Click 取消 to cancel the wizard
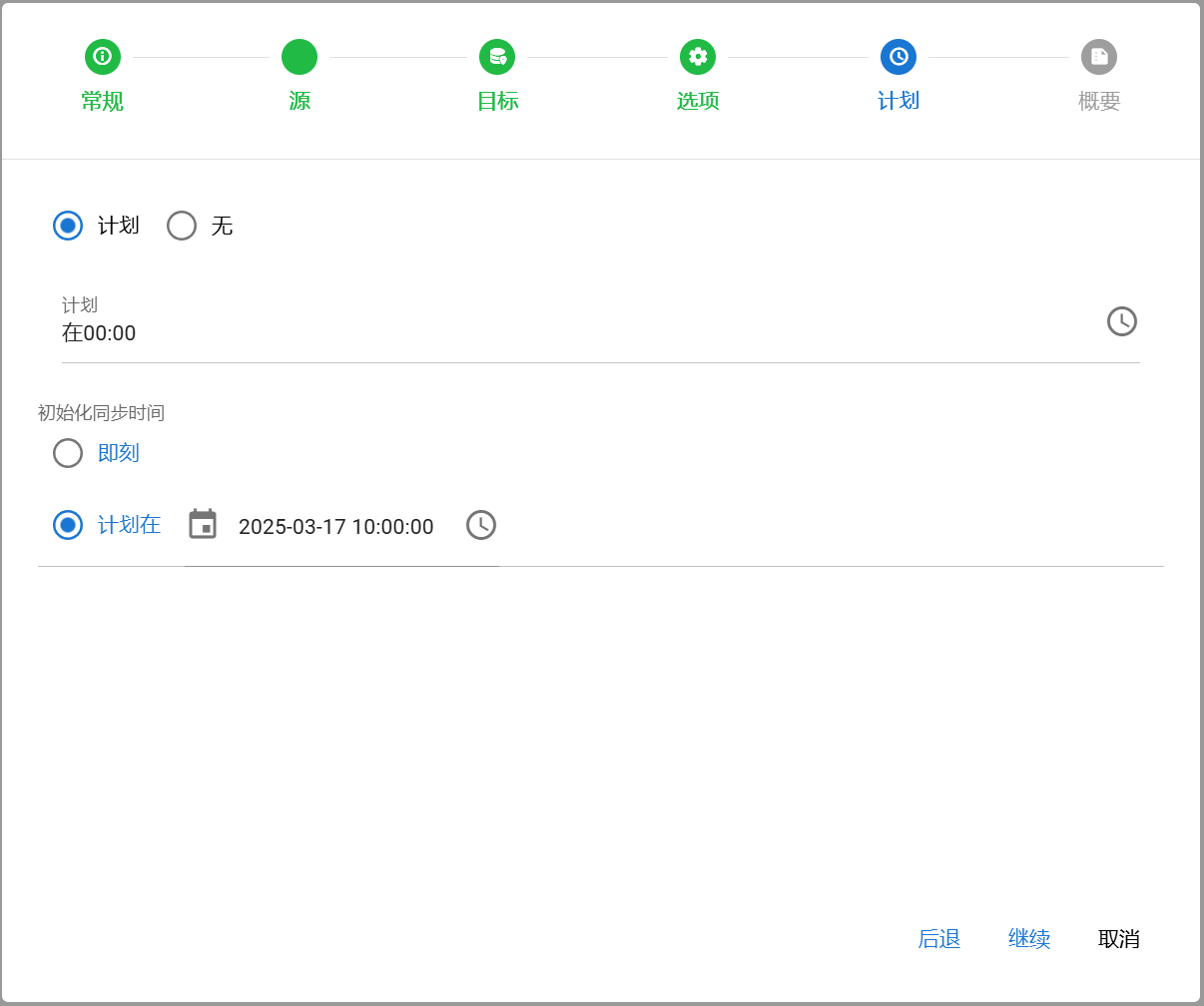Image resolution: width=1204 pixels, height=1006 pixels. pos(1118,939)
